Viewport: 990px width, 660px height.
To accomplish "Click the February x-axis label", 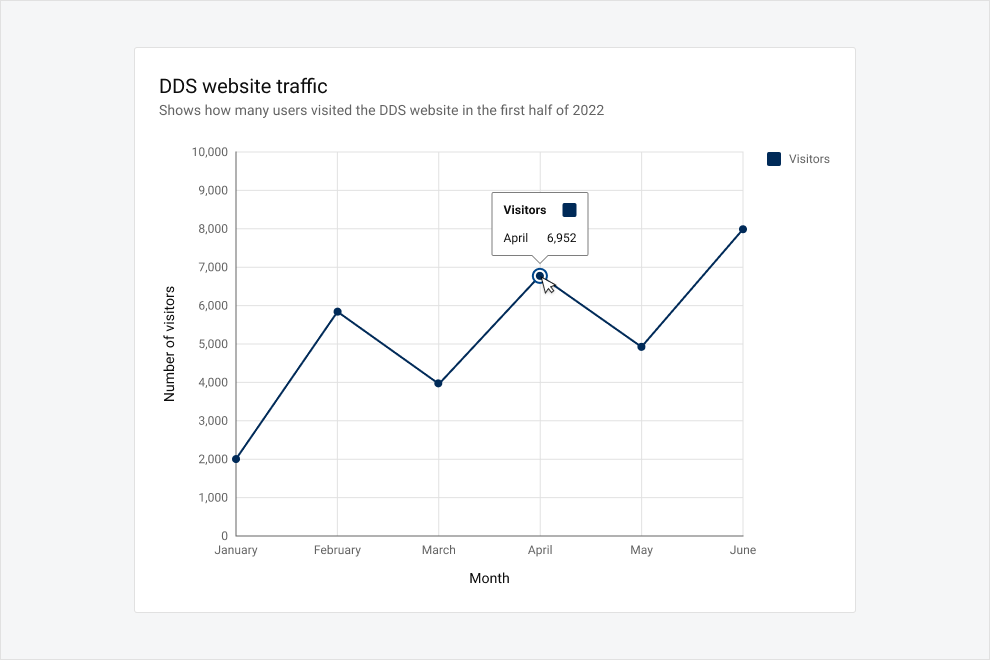I will [337, 550].
